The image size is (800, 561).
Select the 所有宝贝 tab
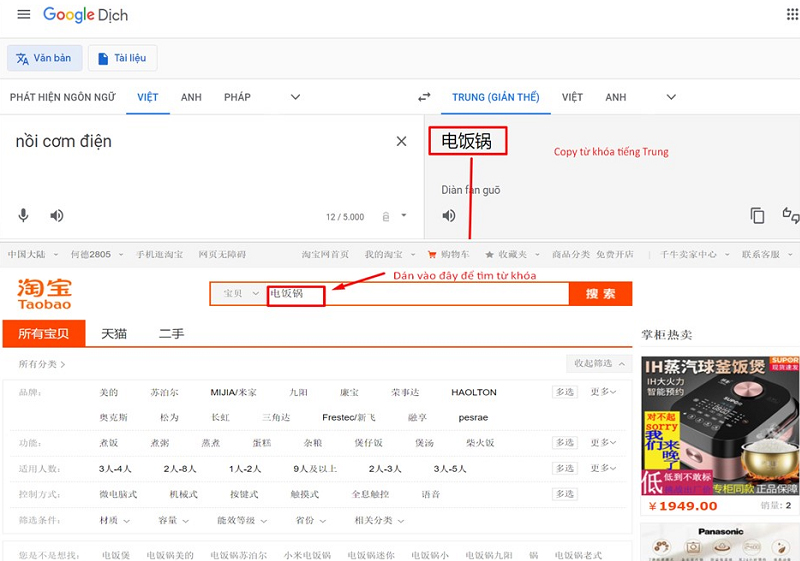click(44, 334)
